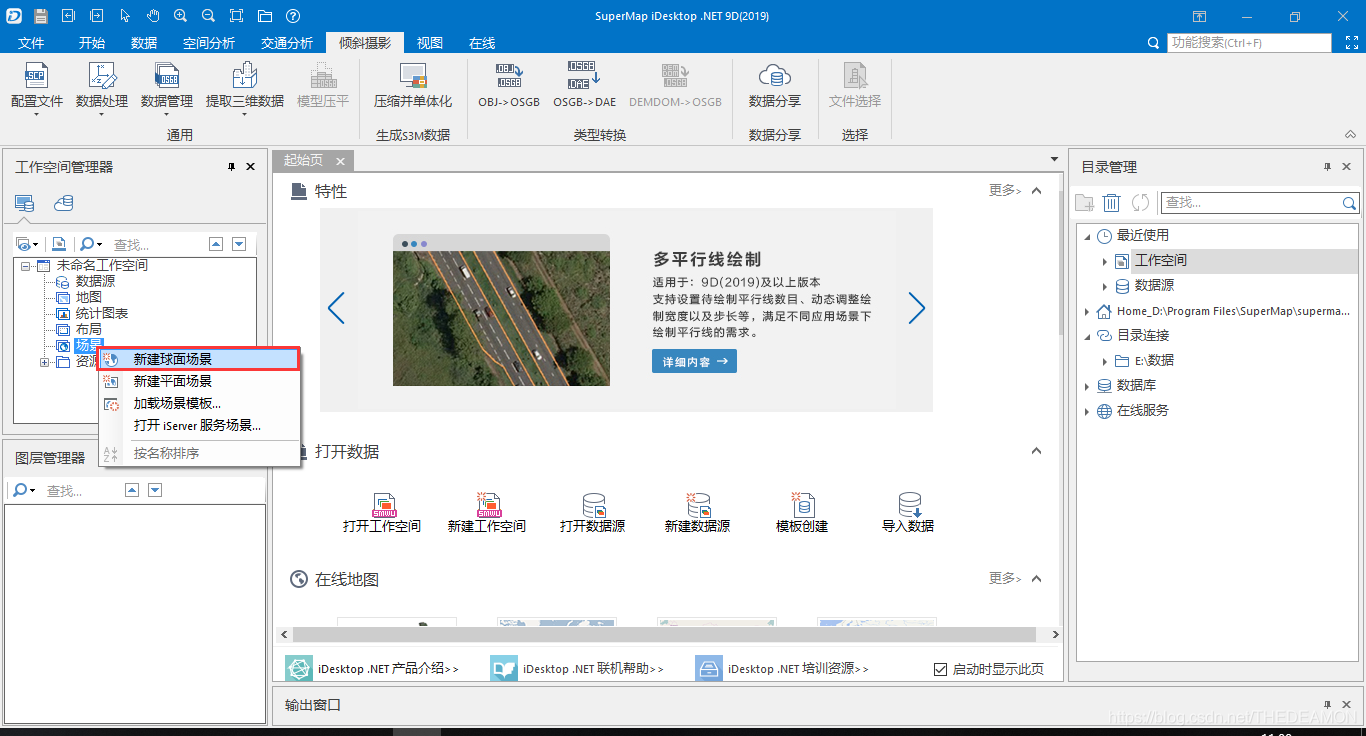Switch to cloud data icon in workspace manager
This screenshot has width=1366, height=736.
[x=64, y=203]
